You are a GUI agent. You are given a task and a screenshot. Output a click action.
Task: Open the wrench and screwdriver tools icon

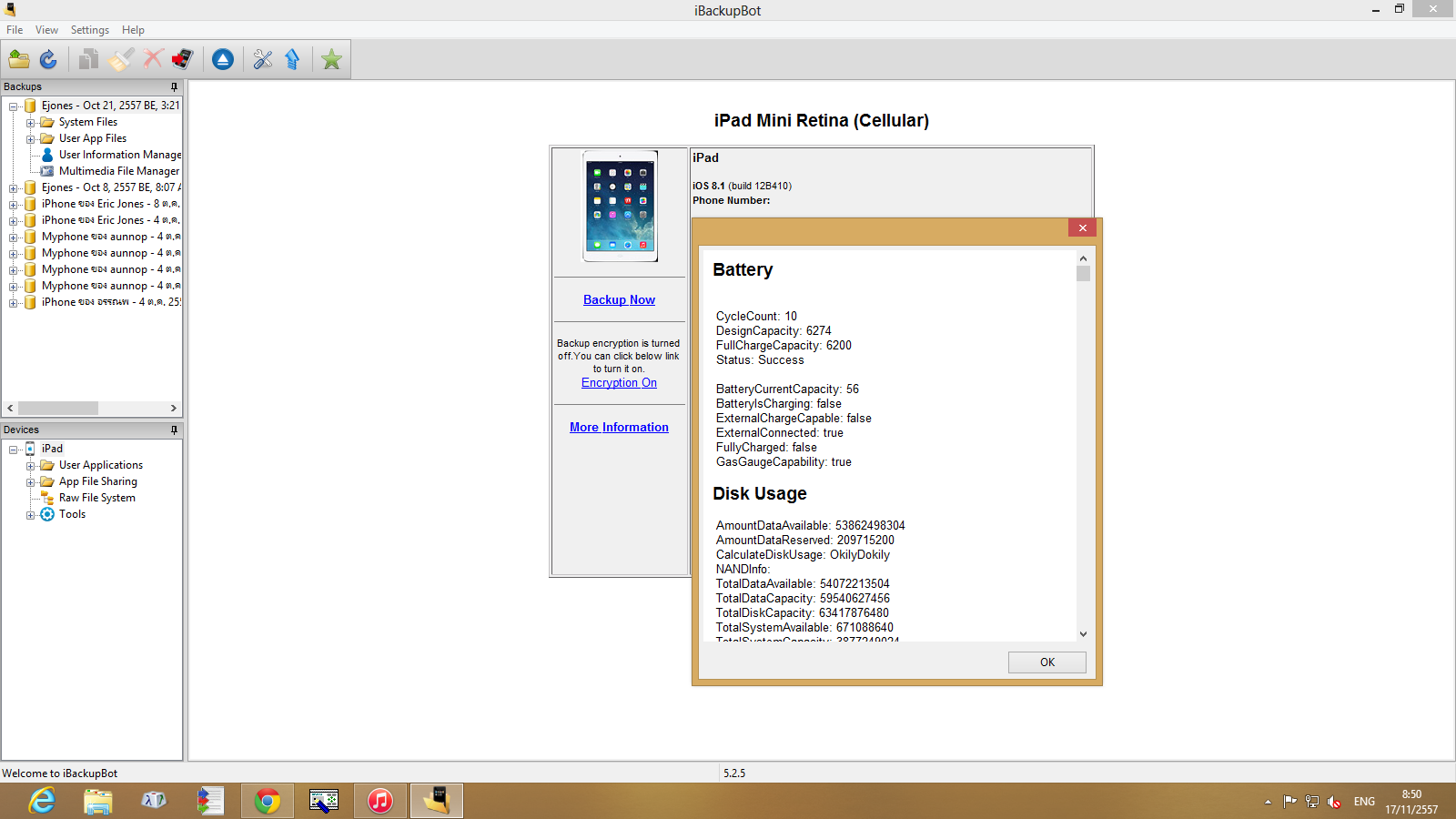click(263, 60)
